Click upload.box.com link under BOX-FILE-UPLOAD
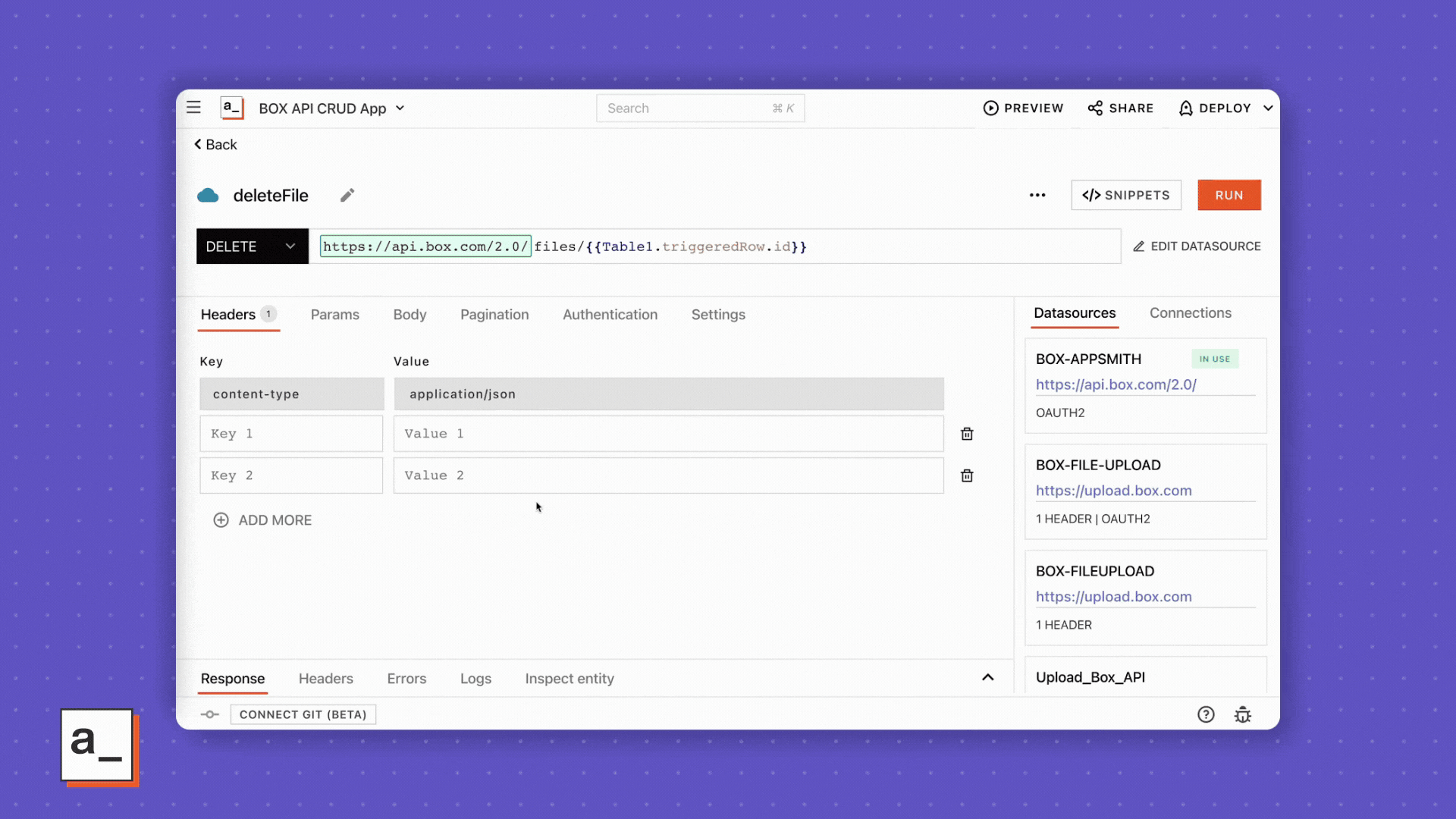The width and height of the screenshot is (1456, 819). [1114, 491]
